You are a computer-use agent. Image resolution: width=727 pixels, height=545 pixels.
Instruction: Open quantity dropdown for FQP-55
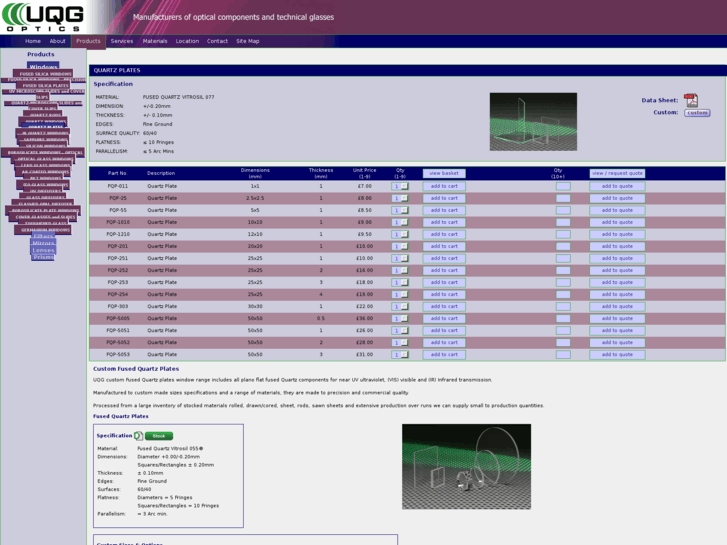pos(400,211)
